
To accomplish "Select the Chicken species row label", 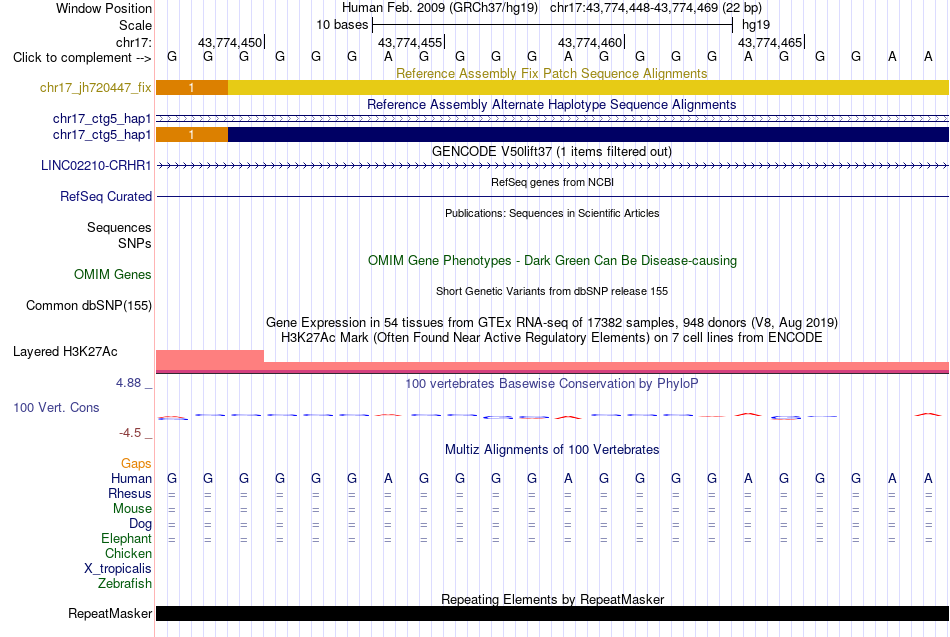I will (x=128, y=553).
